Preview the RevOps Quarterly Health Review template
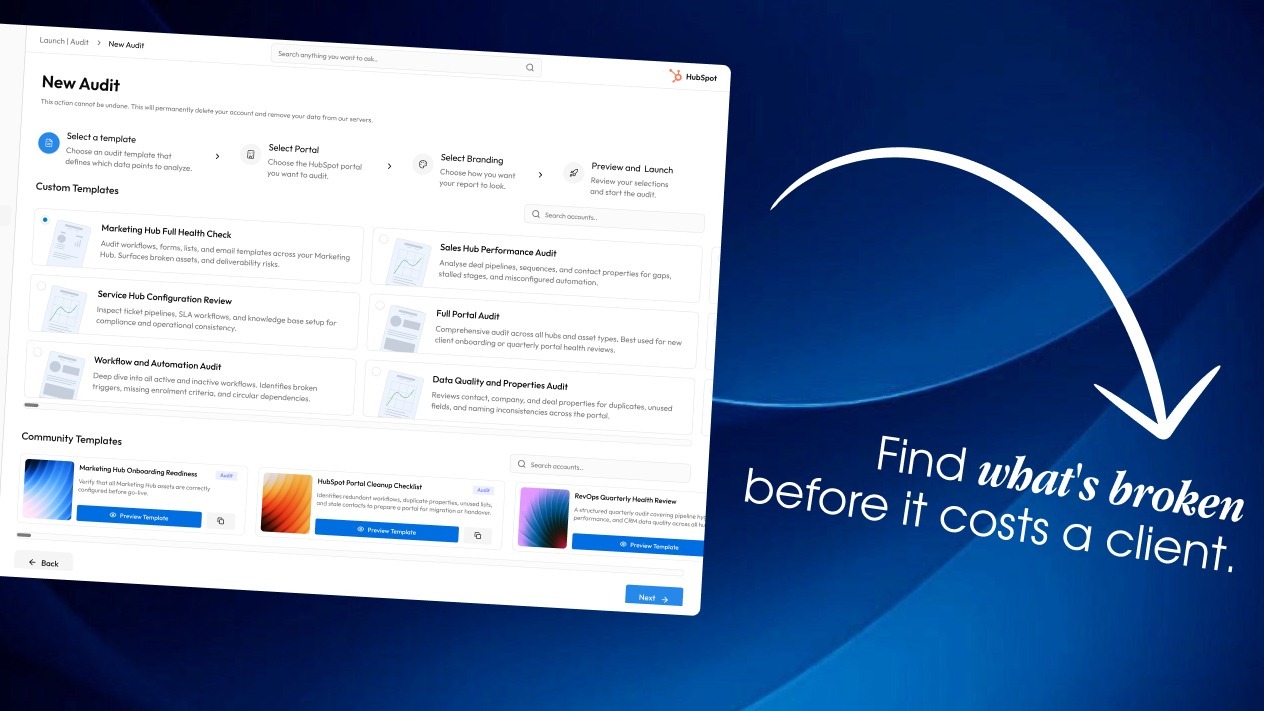Viewport: 1264px width, 711px height. (638, 545)
